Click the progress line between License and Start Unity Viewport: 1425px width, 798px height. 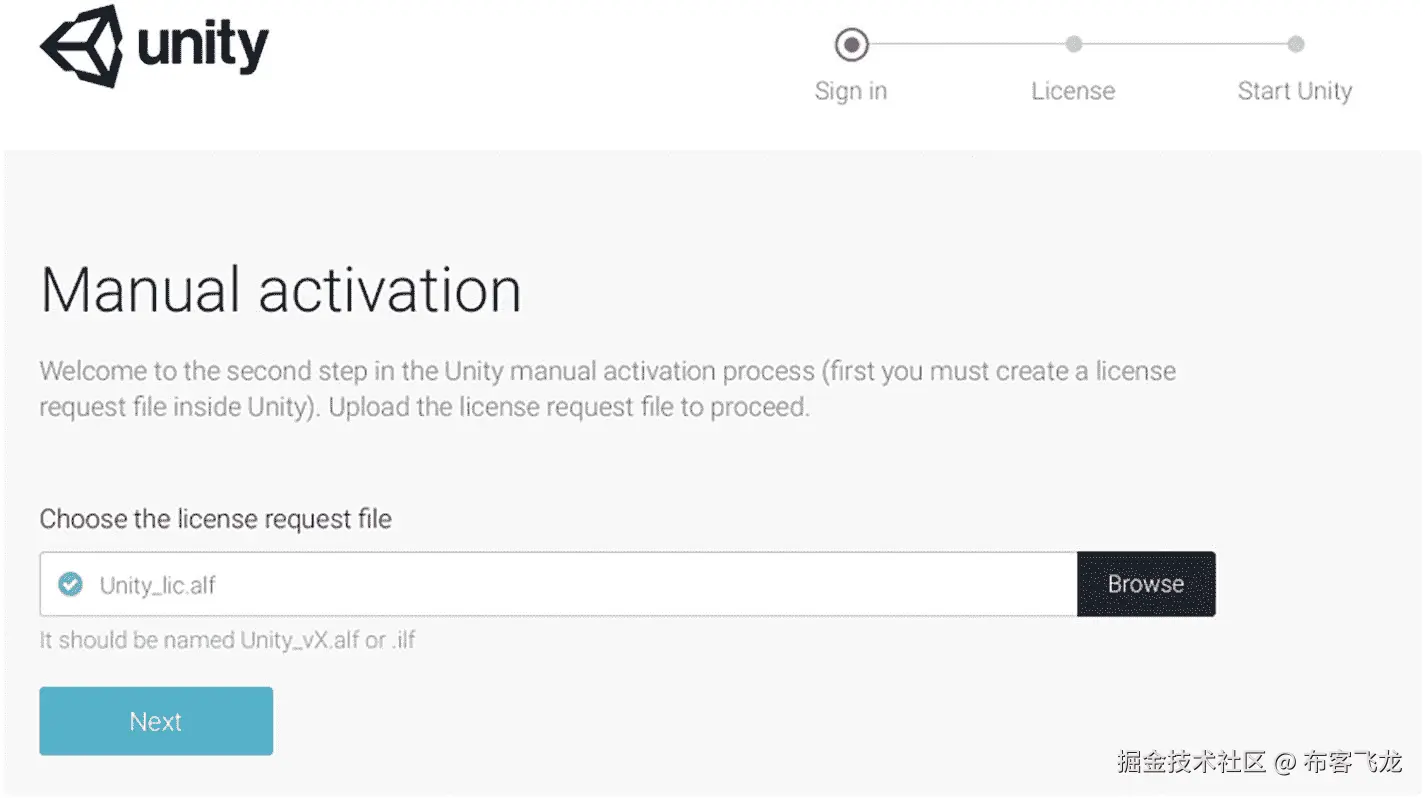1184,44
